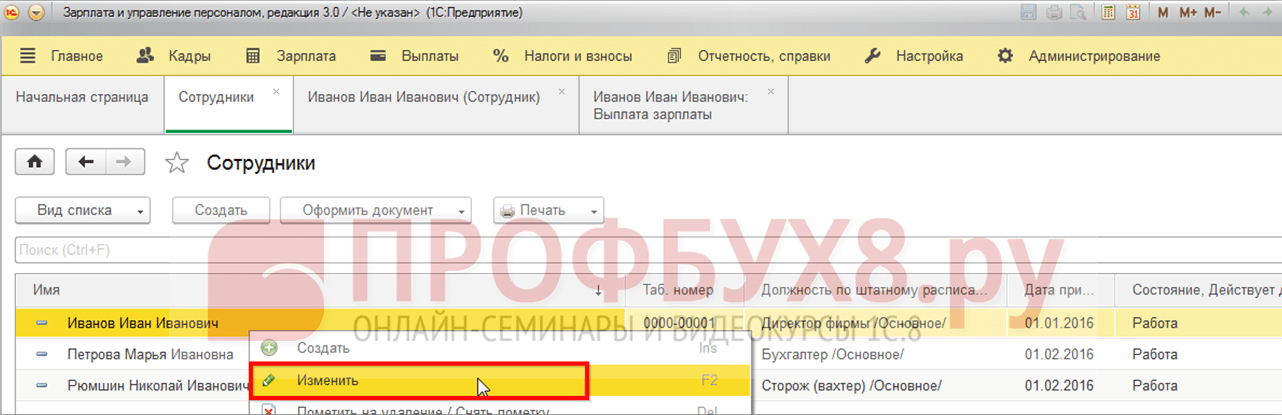Open the Вид списка dropdown
The image size is (1282, 415).
[x=83, y=210]
